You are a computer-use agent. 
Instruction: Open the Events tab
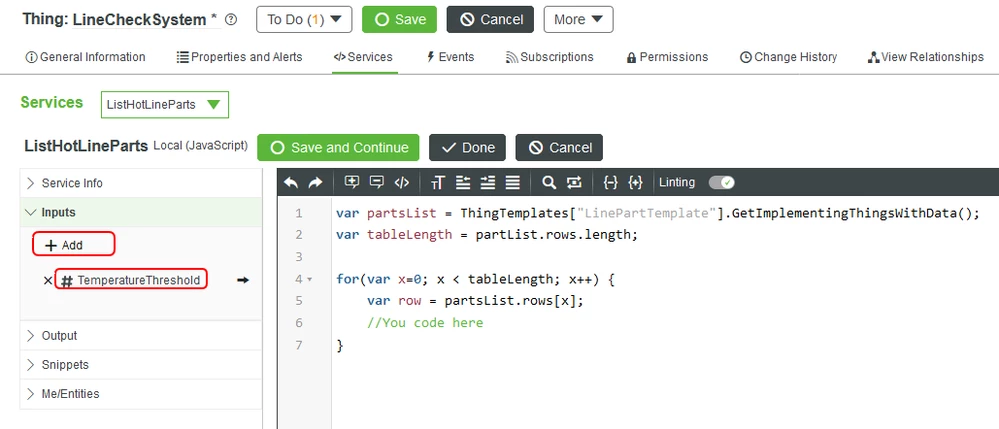[x=450, y=57]
